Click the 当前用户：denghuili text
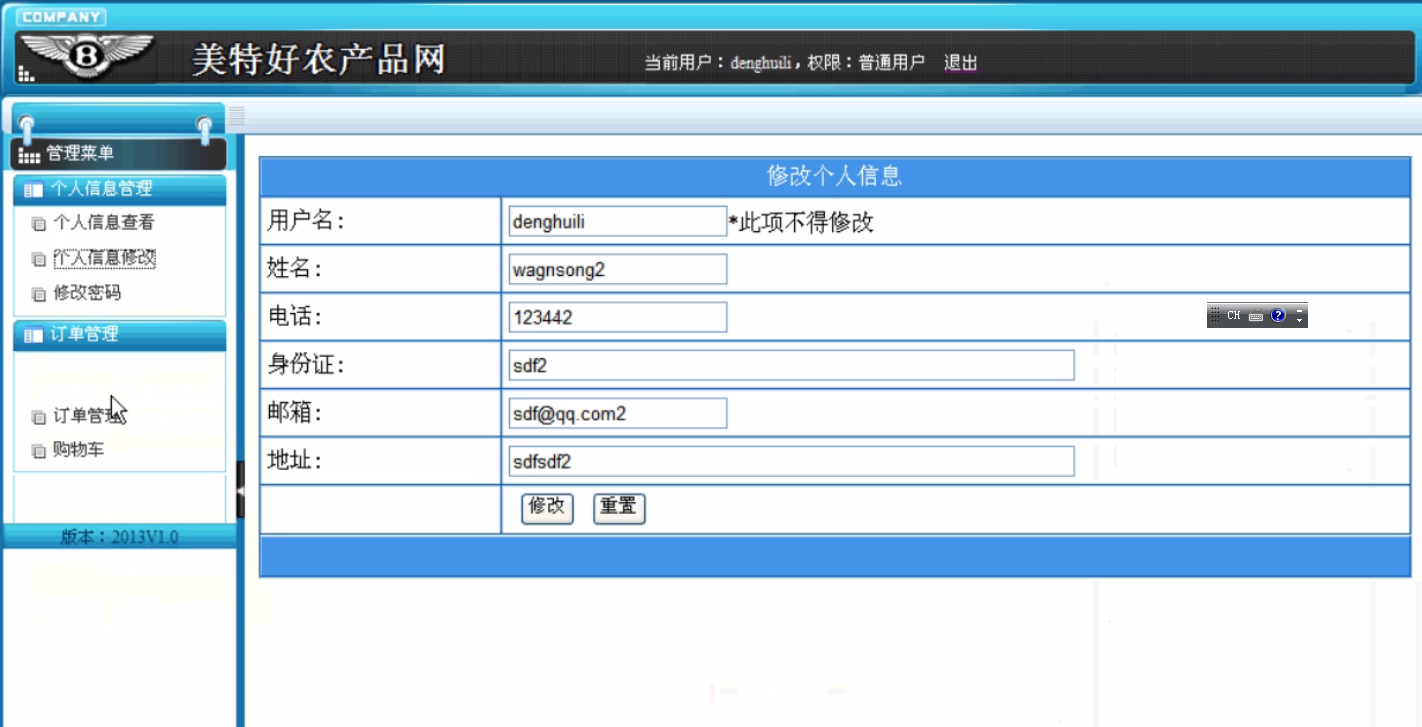The image size is (1422, 727). pos(718,63)
